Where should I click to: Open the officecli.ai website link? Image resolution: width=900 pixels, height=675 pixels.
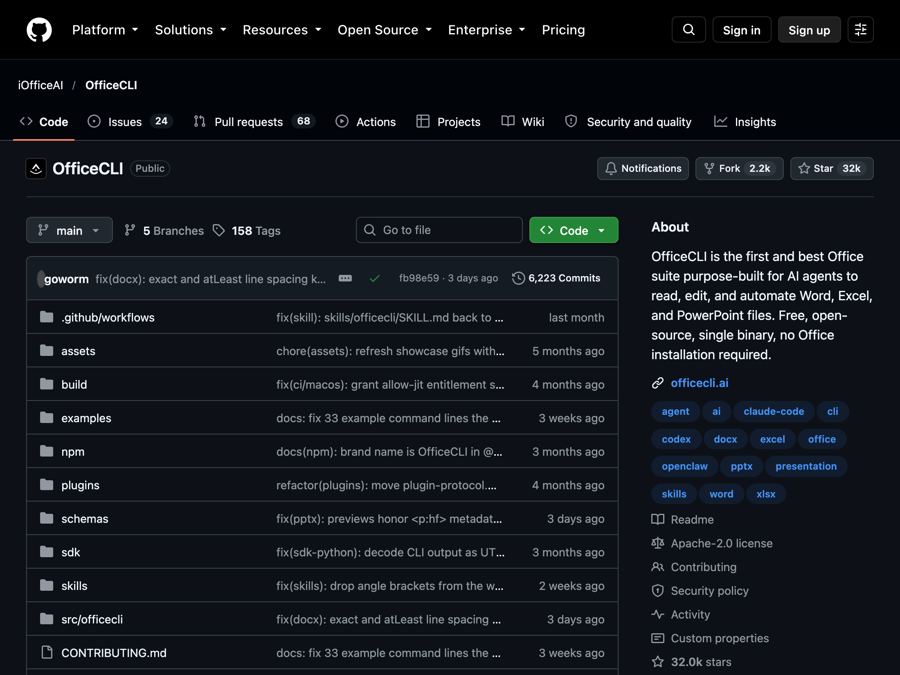699,383
